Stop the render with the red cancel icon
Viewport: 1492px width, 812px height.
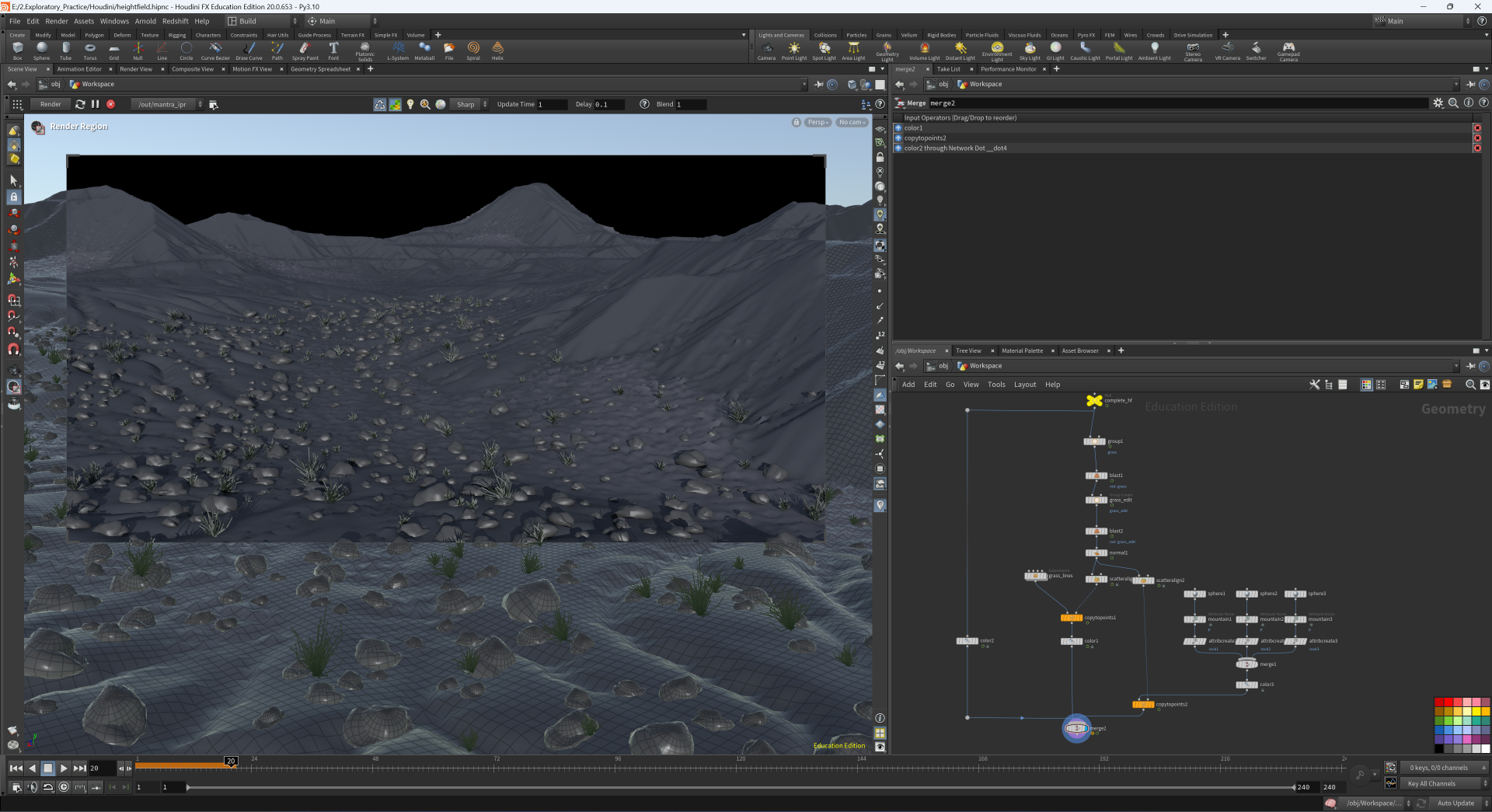[x=111, y=104]
